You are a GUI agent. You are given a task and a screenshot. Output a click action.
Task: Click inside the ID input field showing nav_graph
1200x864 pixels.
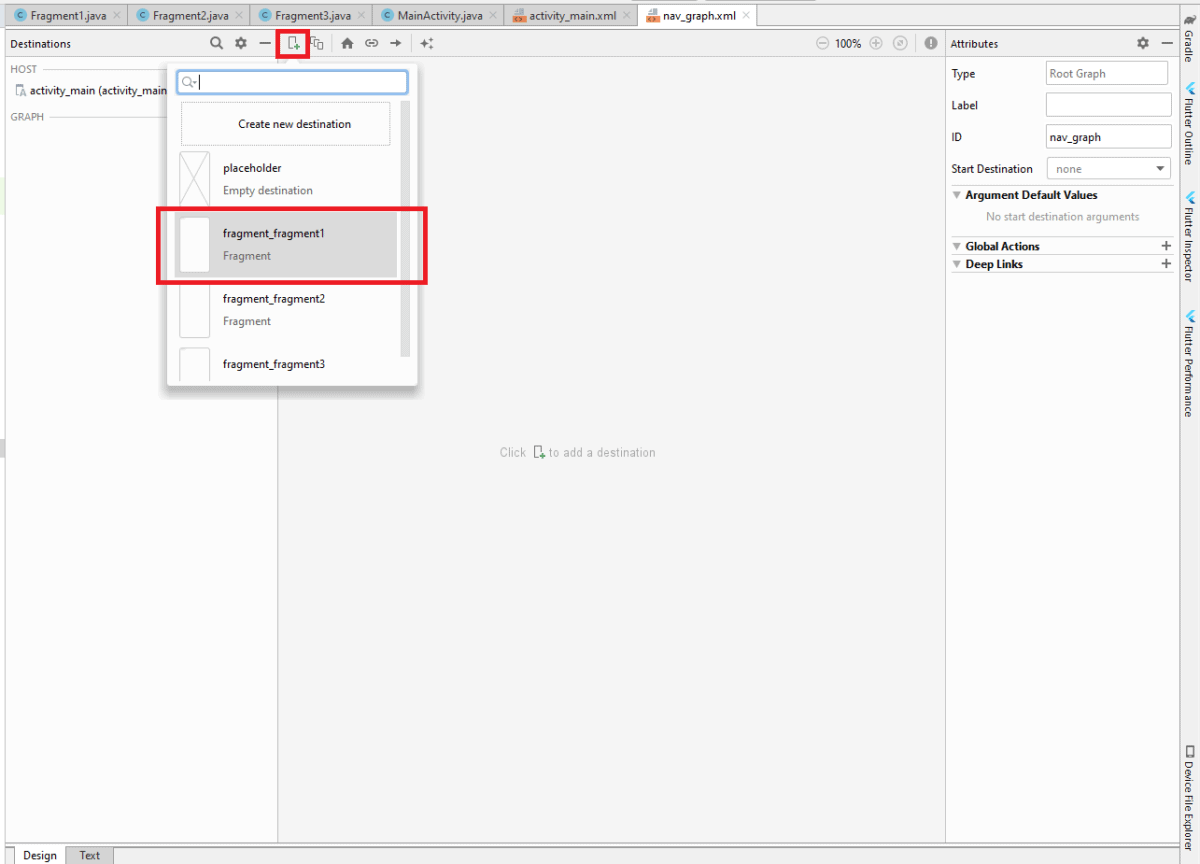(1108, 136)
